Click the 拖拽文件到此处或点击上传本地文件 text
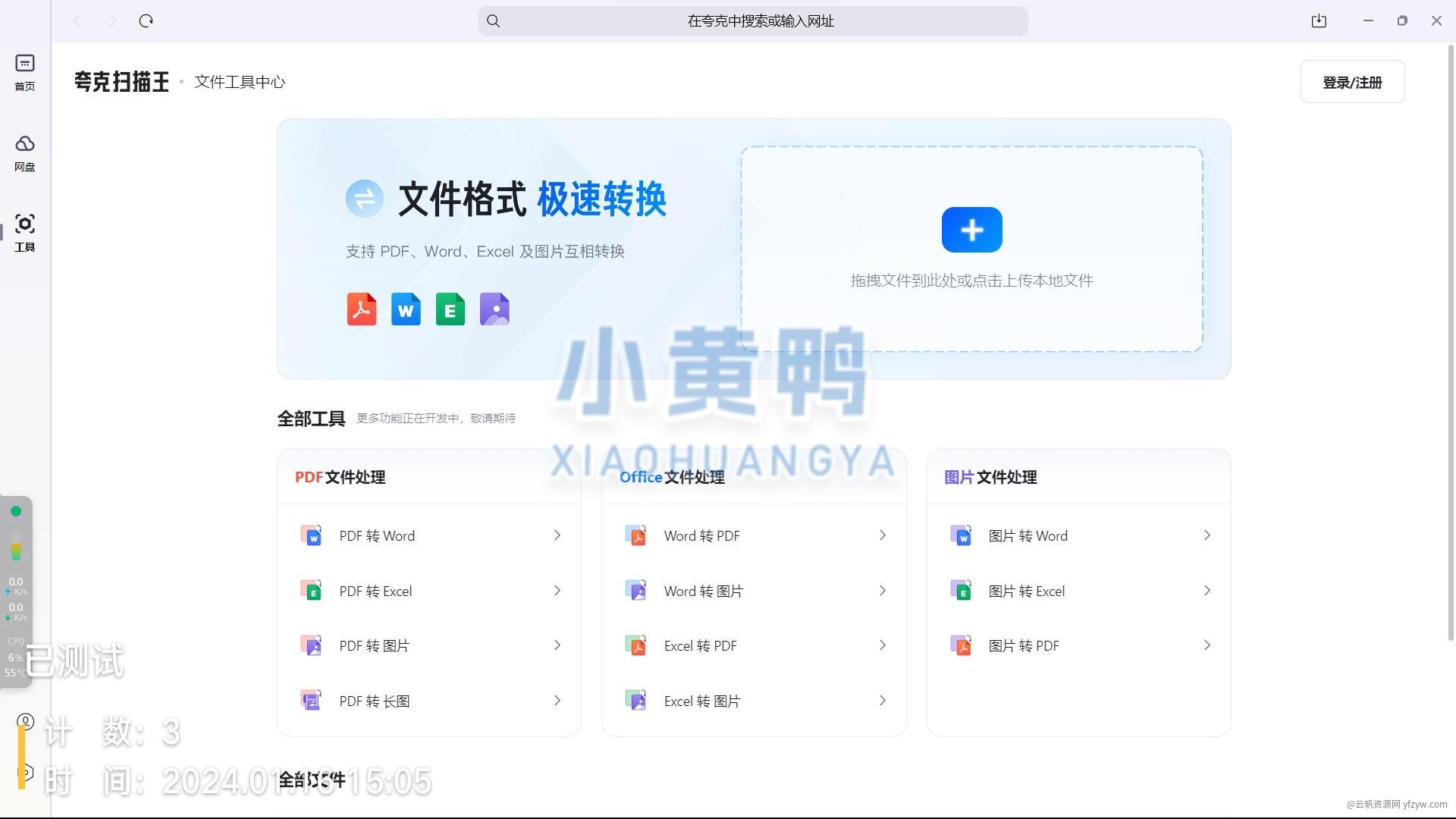The image size is (1456, 819). [971, 281]
